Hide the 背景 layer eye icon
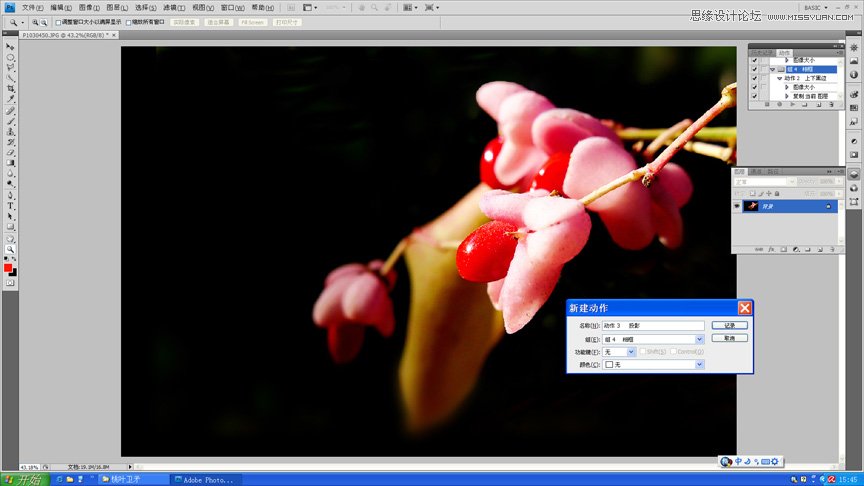Viewport: 864px width, 486px height. pyautogui.click(x=737, y=206)
